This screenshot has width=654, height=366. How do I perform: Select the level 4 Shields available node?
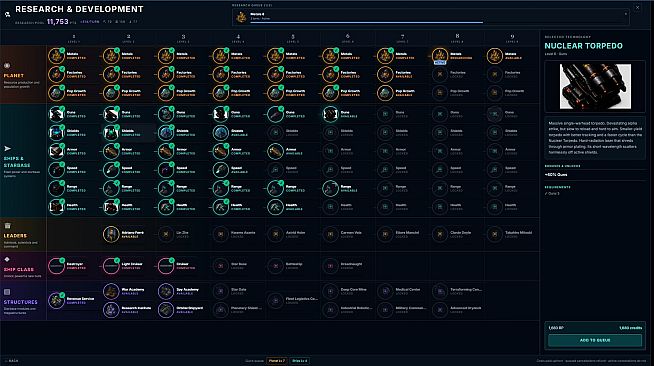221,133
